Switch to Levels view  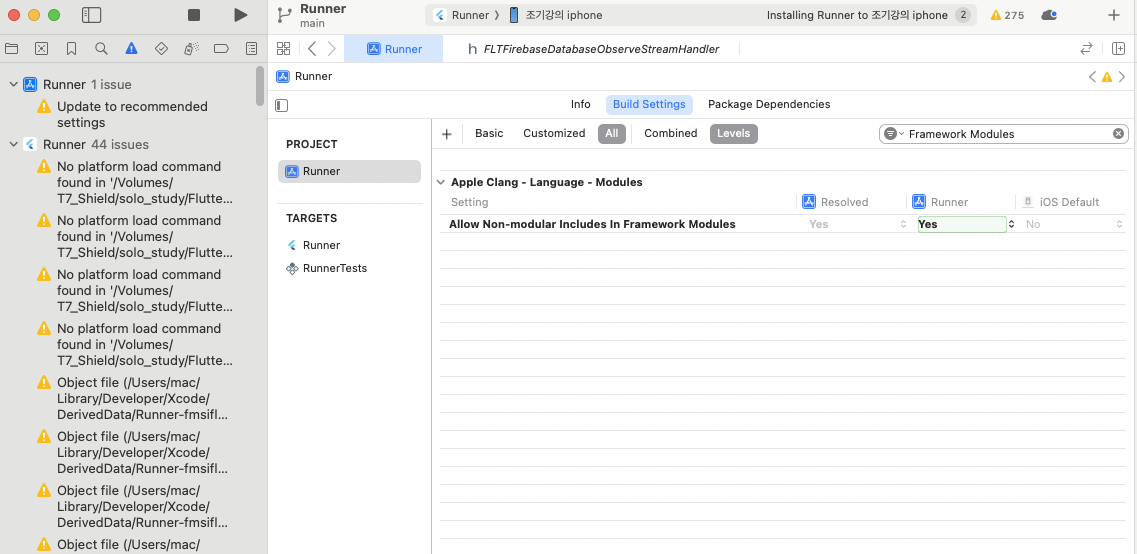pyautogui.click(x=734, y=133)
